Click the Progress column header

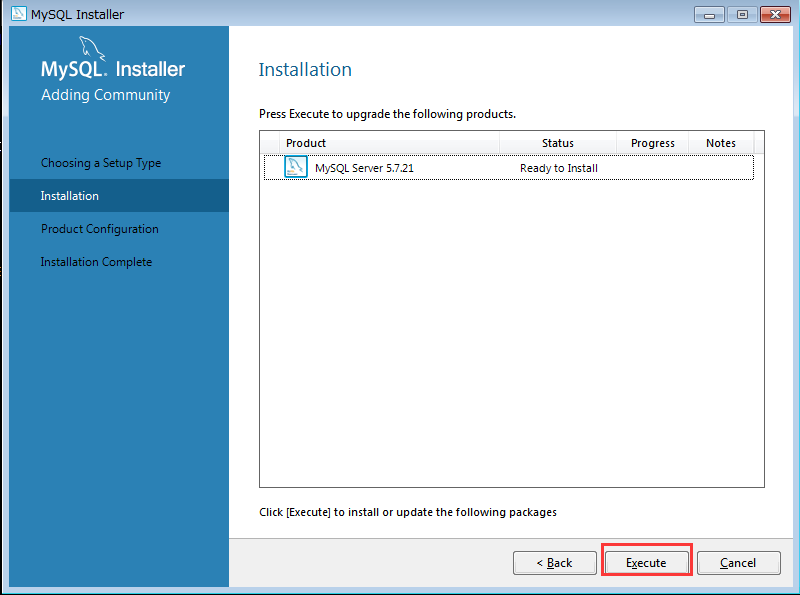point(653,143)
